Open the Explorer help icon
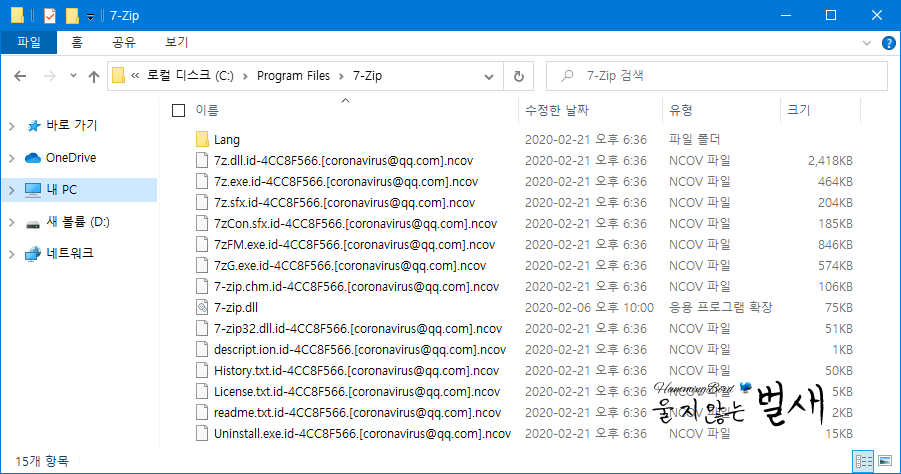Viewport: 901px width, 474px height. click(888, 43)
